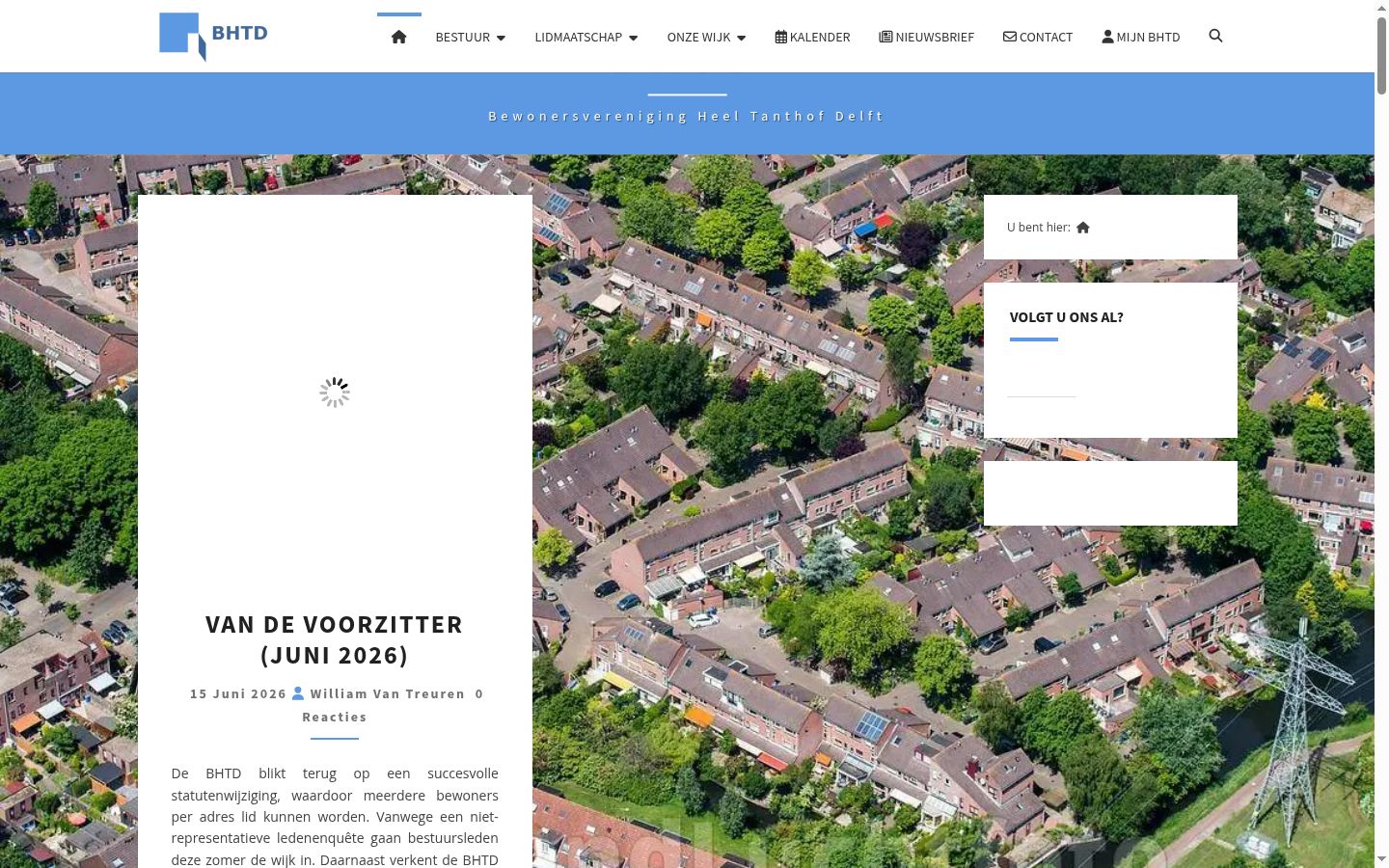Click the date 15 Juni 2026
Viewport: 1389px width, 868px height.
pos(238,693)
